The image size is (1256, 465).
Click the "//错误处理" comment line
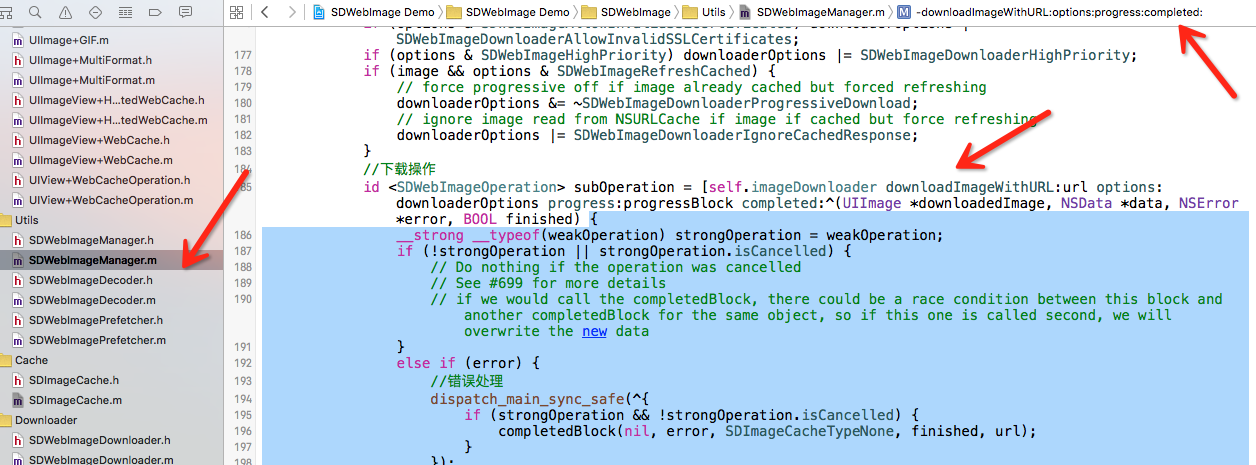pos(467,381)
